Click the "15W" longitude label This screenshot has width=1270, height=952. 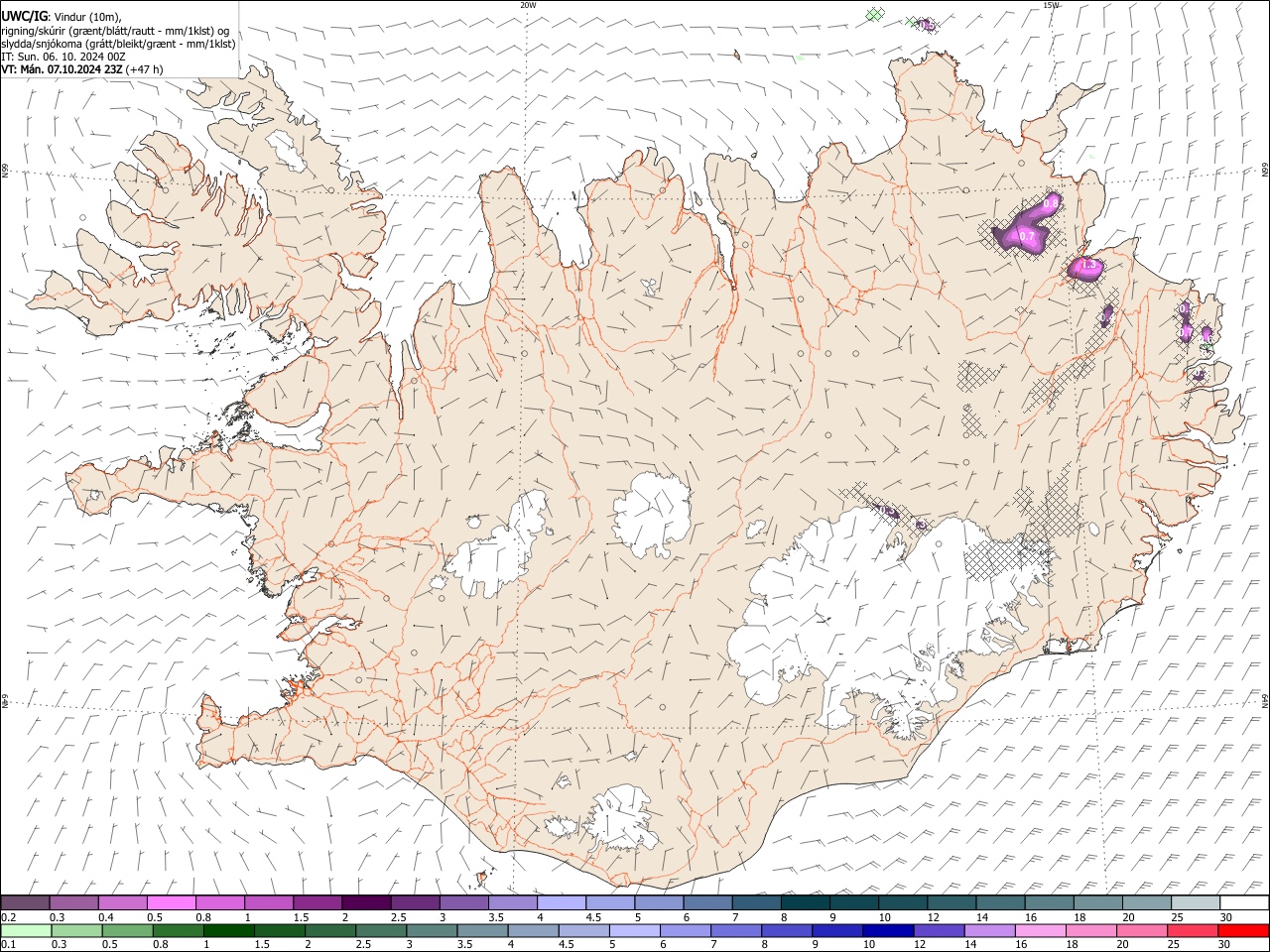1051,5
